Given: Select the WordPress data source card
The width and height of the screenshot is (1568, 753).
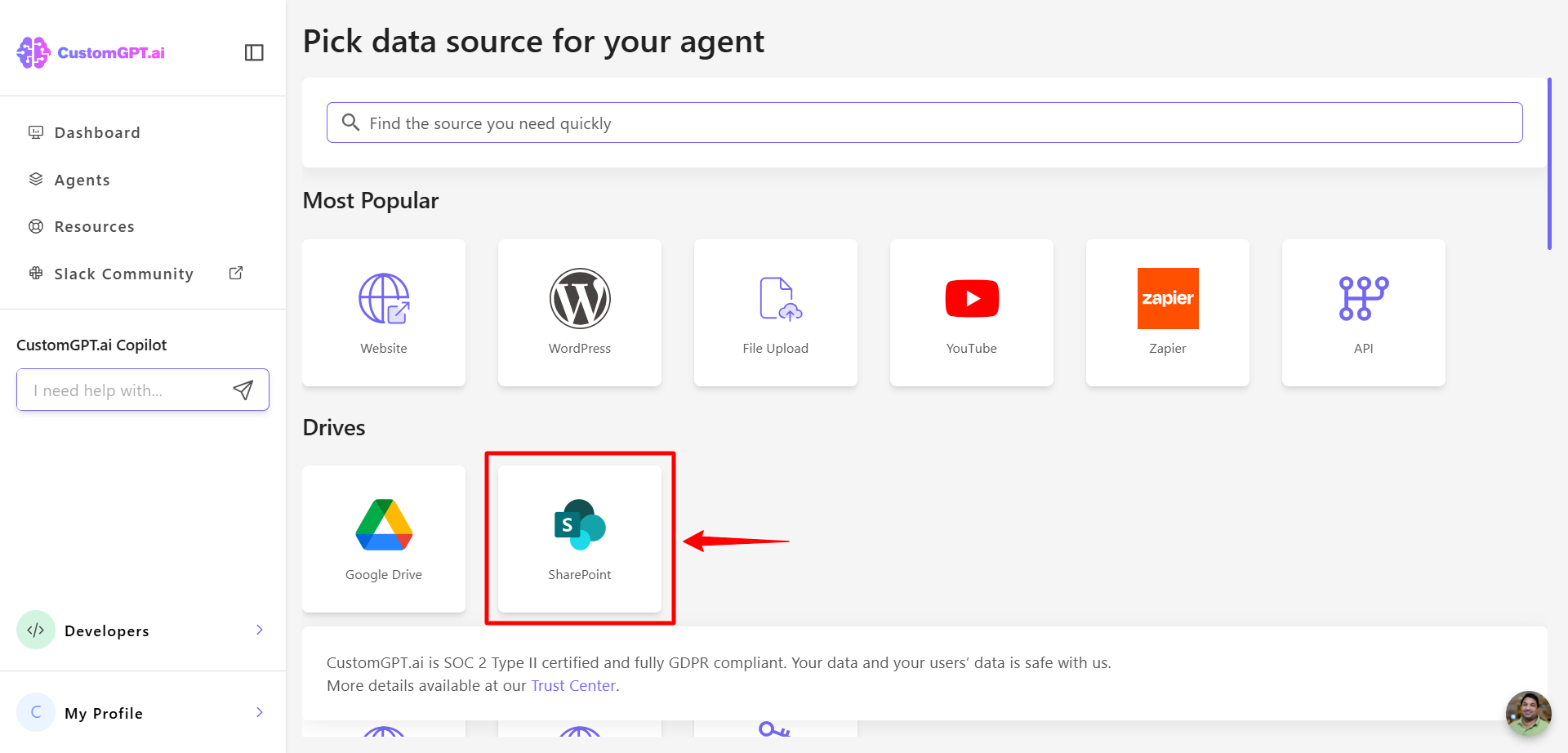Looking at the screenshot, I should 580,313.
